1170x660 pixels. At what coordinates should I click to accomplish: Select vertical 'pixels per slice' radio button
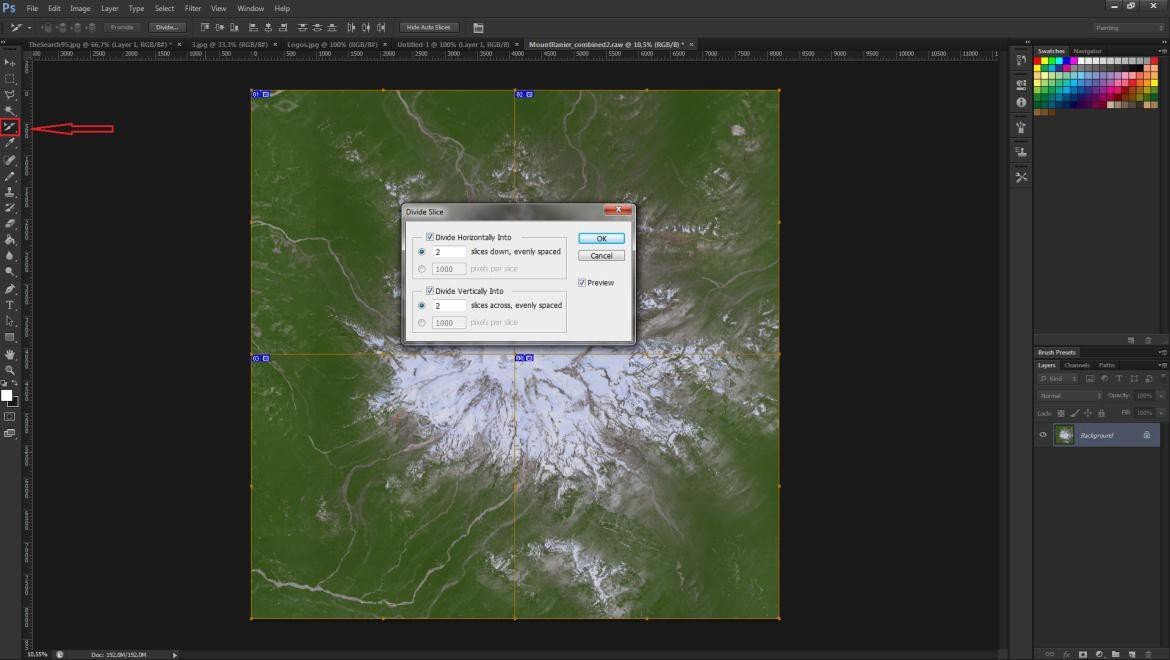[422, 323]
